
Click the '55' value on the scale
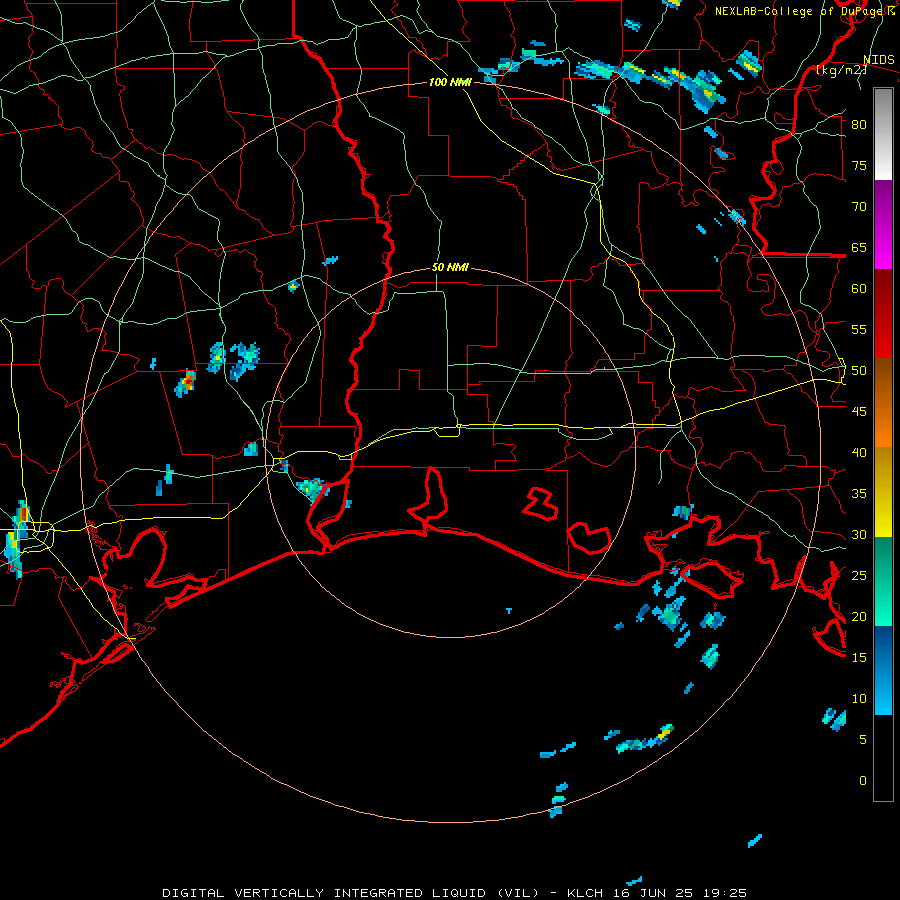859,329
